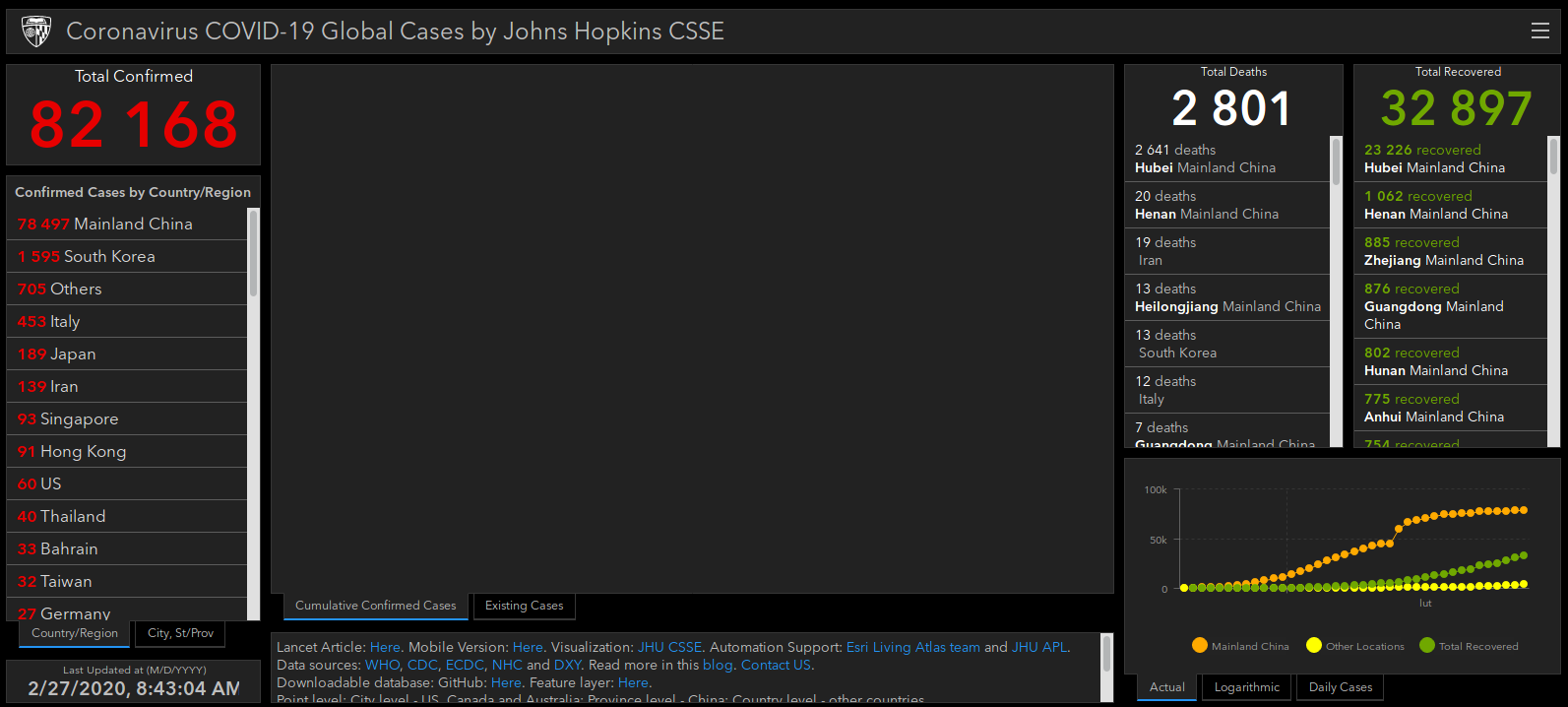Select '78 497 Mainland China' row

pyautogui.click(x=129, y=224)
